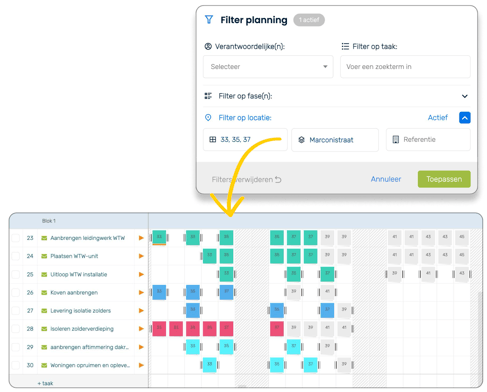The width and height of the screenshot is (487, 392).
Task: Select the Marconistraat location filter
Action: click(x=335, y=140)
